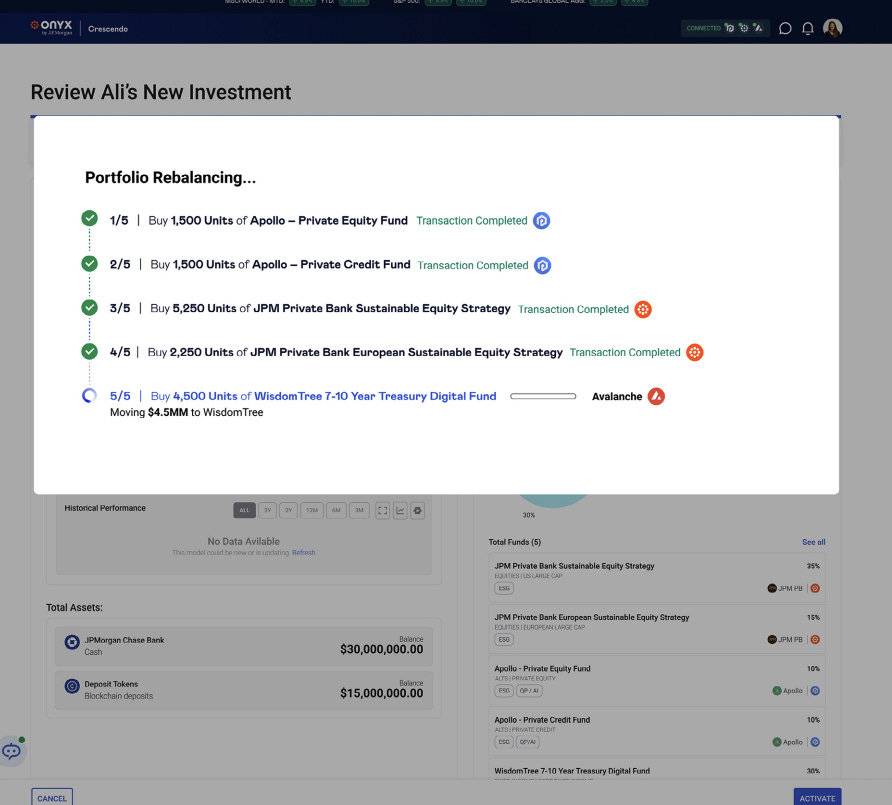Select the 12M time range
The image size is (892, 805).
[312, 510]
